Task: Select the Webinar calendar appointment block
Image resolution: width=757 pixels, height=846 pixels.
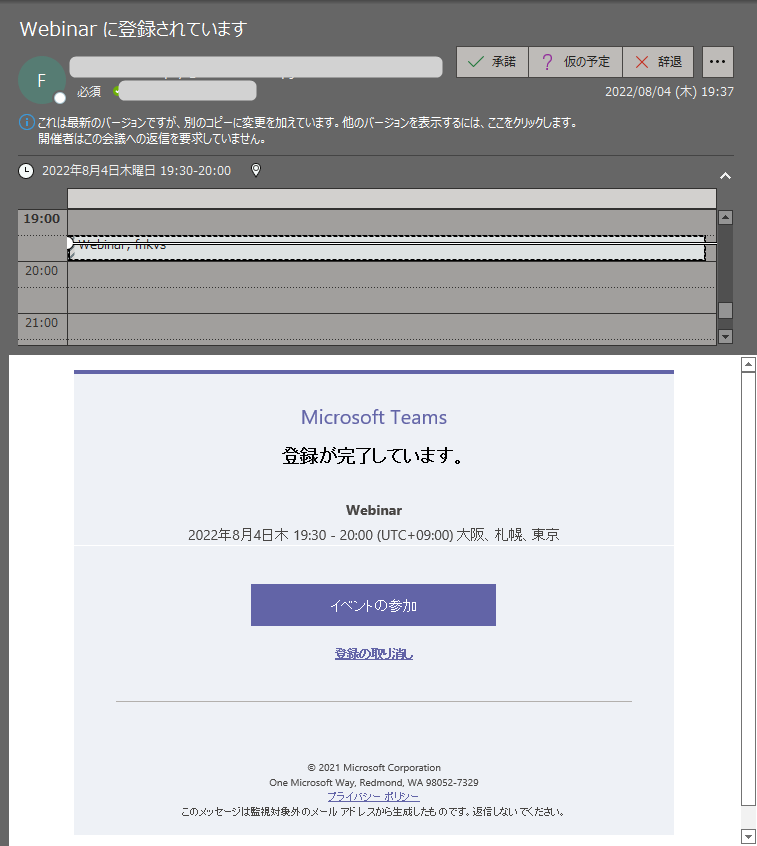Action: (x=387, y=248)
